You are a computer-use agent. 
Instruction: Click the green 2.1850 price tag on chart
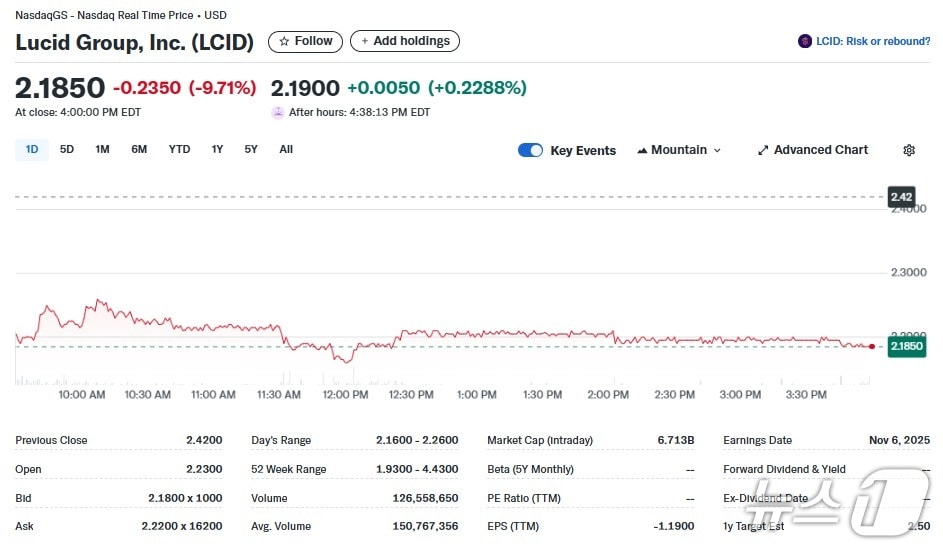point(906,346)
